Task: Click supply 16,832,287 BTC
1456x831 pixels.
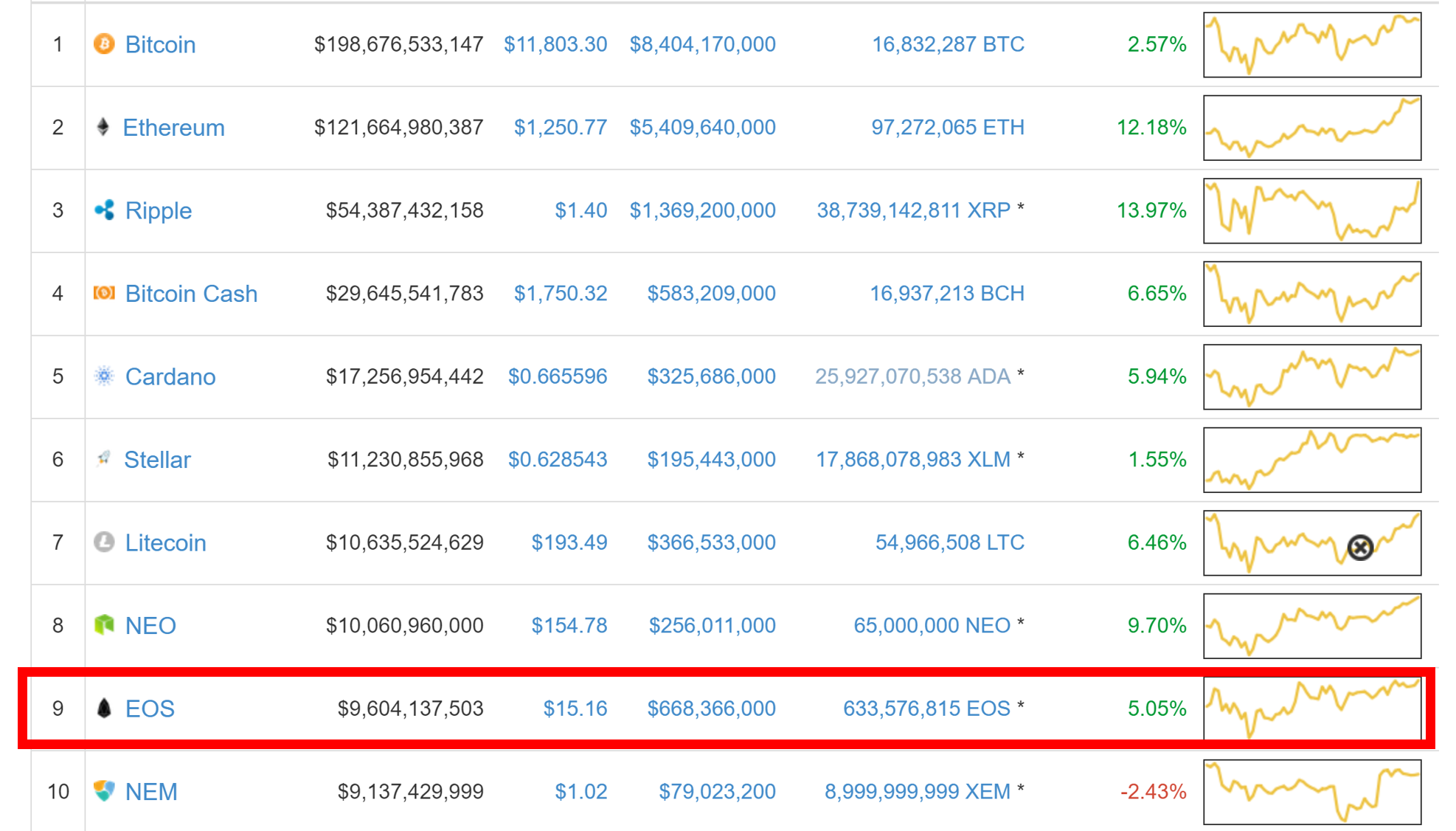Action: coord(948,44)
